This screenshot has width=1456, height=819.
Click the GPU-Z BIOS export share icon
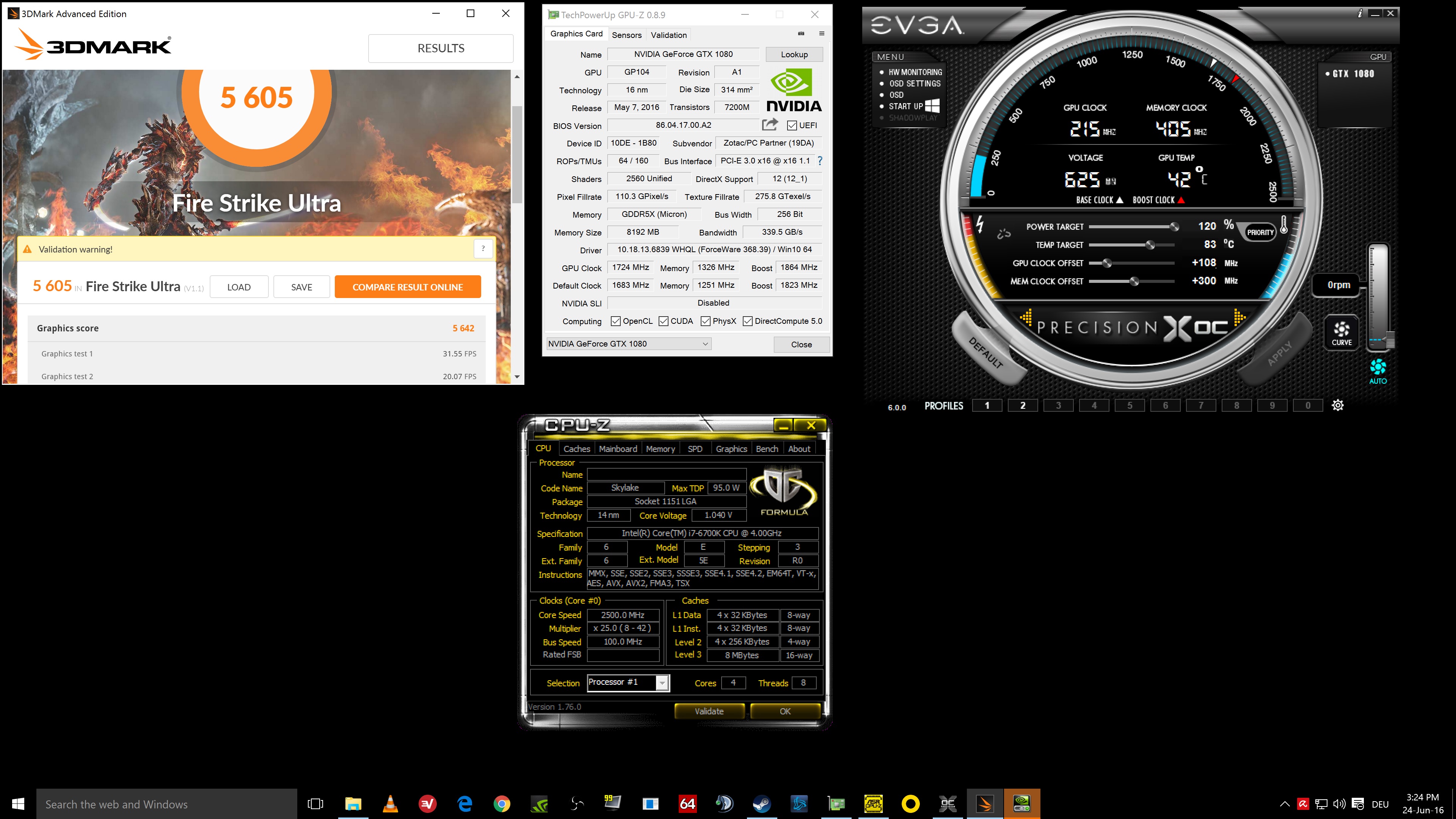[770, 124]
